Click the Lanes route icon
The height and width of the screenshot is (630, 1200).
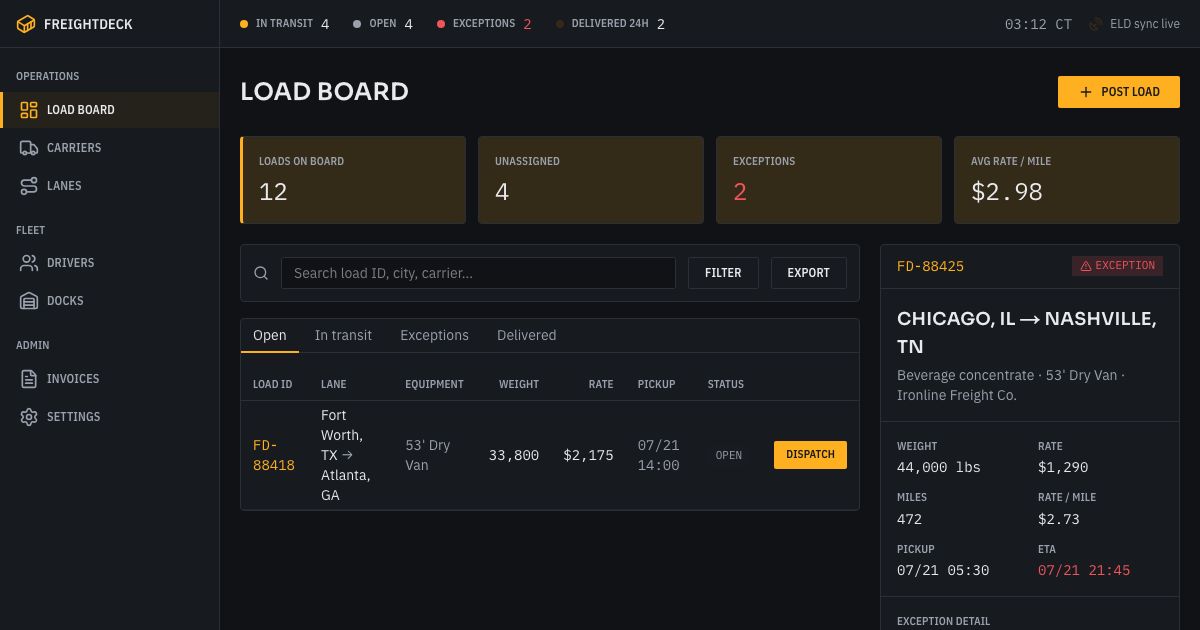(x=29, y=186)
